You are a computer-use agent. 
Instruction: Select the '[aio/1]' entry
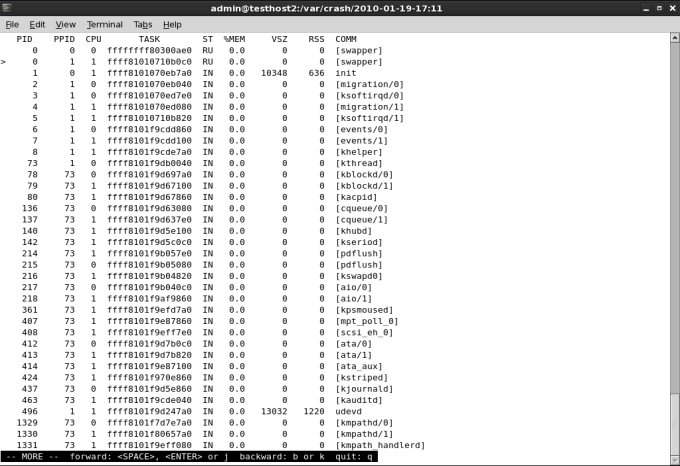354,298
